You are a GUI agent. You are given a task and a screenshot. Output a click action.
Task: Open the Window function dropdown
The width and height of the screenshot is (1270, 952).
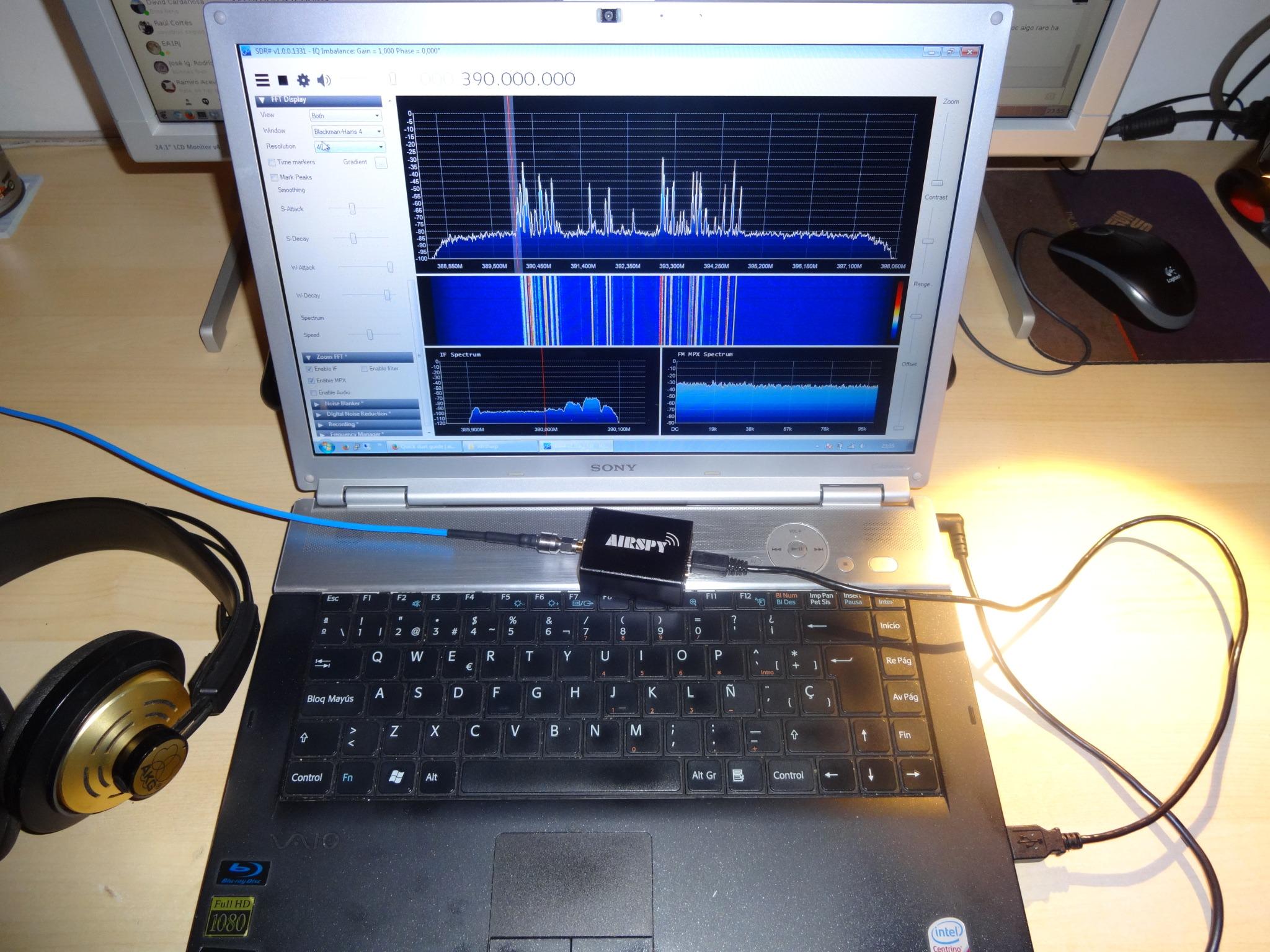pos(347,131)
